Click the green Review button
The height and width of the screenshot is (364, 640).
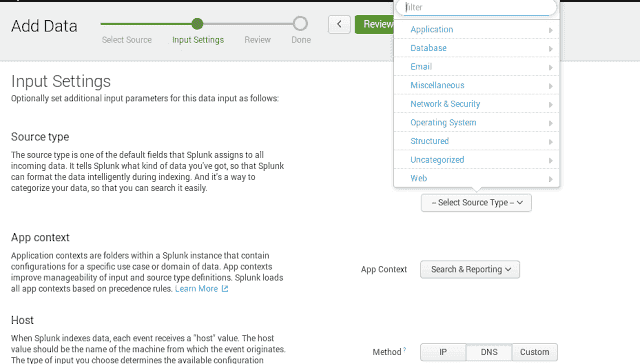[374, 24]
